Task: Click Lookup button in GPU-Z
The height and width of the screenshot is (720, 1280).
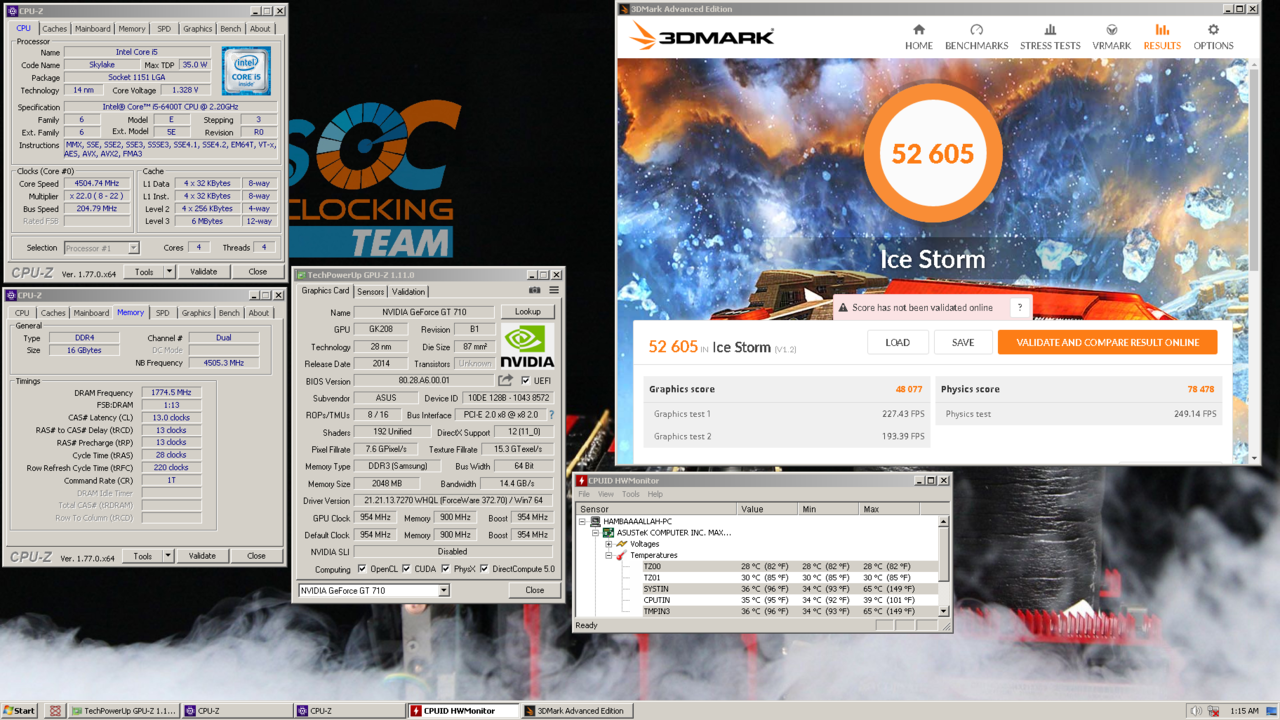Action: 527,312
